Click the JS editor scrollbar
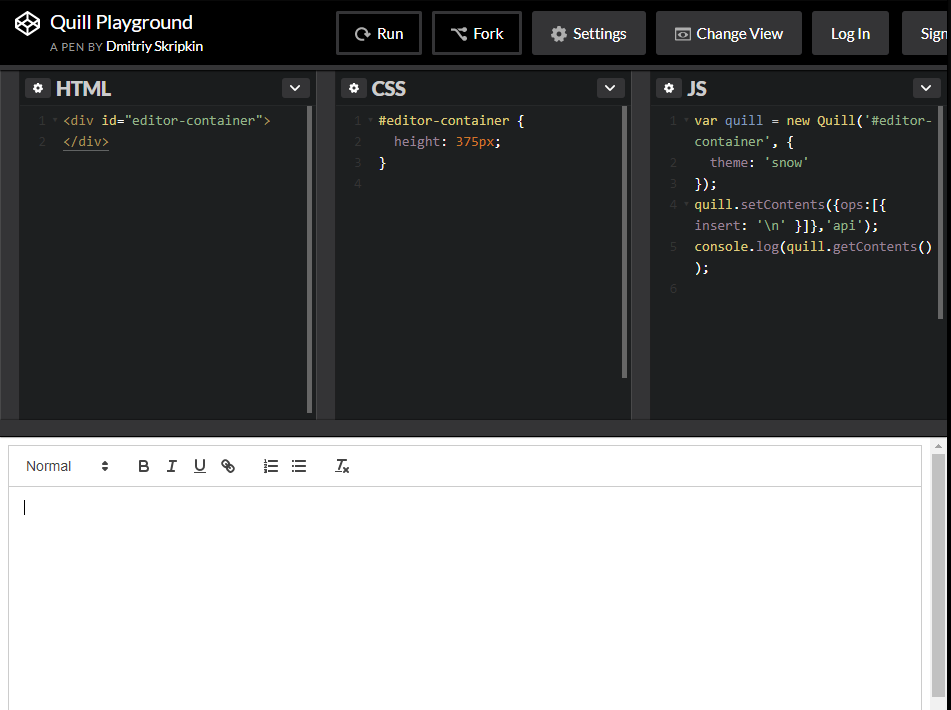951x710 pixels. coord(941,212)
